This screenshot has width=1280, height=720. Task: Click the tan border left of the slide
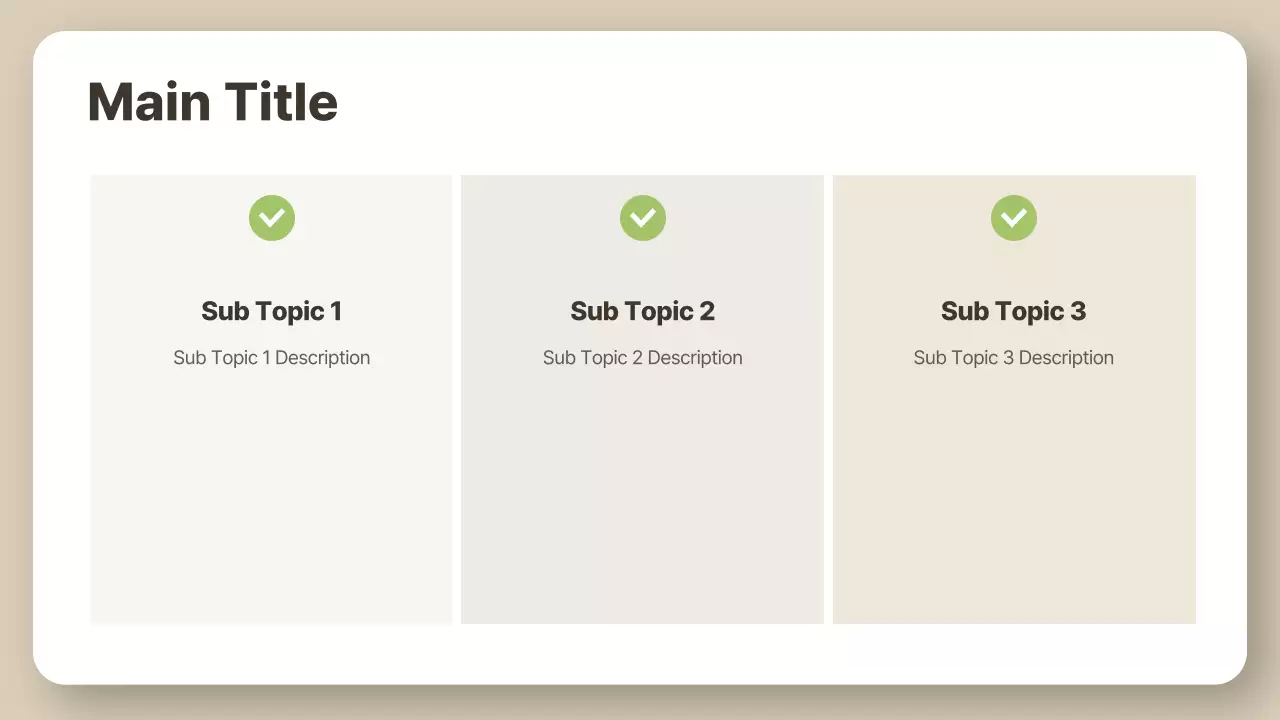coord(16,360)
